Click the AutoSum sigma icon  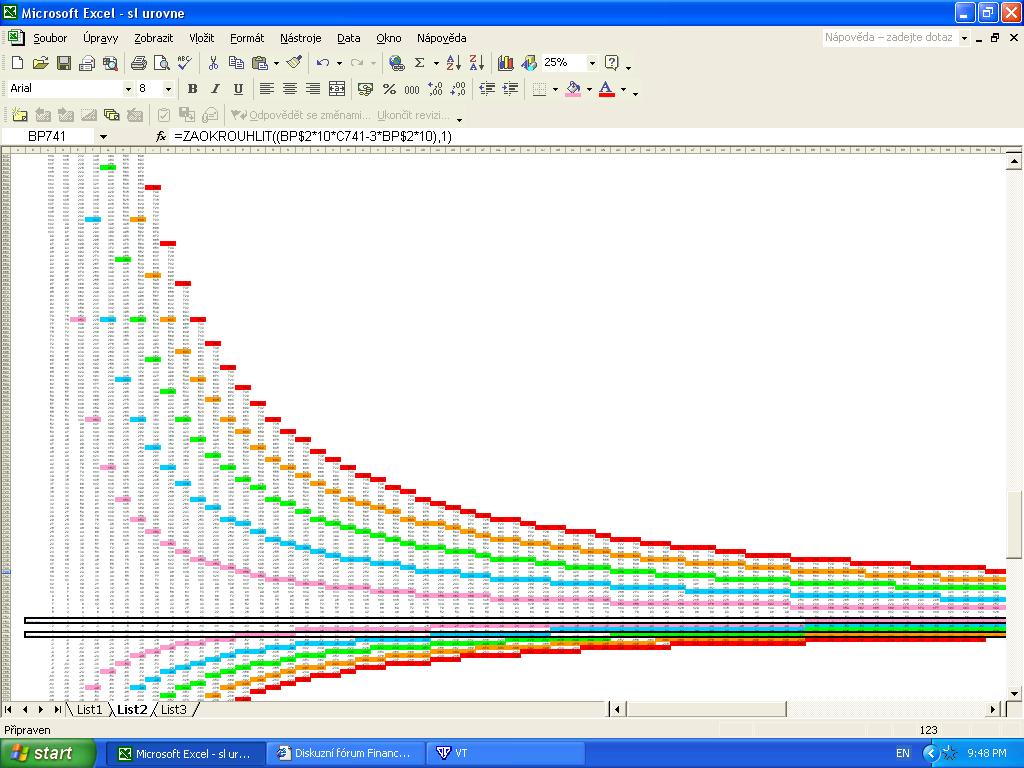coord(419,63)
